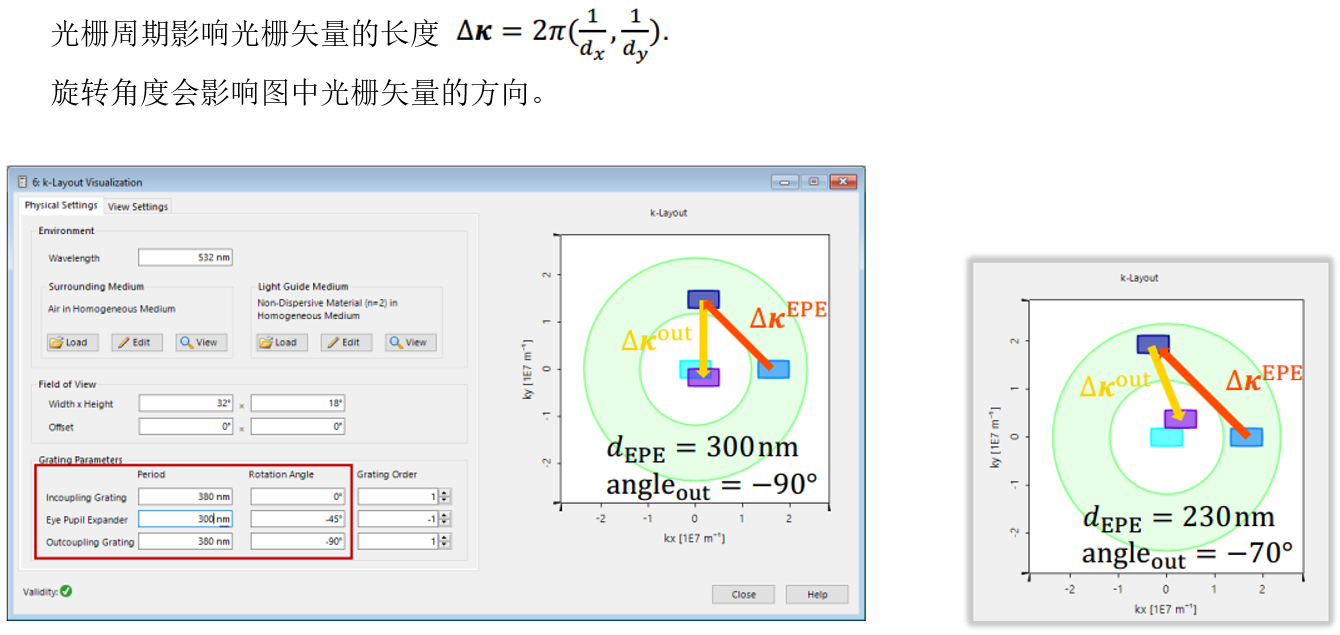
Task: View the Light Guide Medium details
Action: tap(412, 342)
